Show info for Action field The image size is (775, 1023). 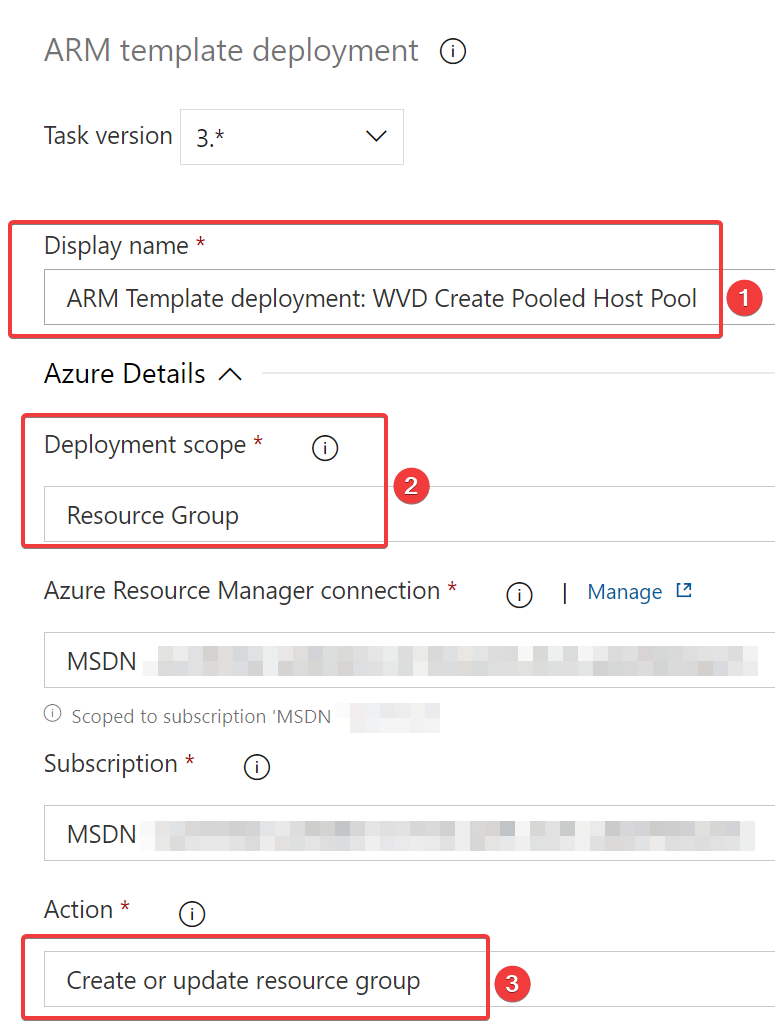(x=191, y=913)
